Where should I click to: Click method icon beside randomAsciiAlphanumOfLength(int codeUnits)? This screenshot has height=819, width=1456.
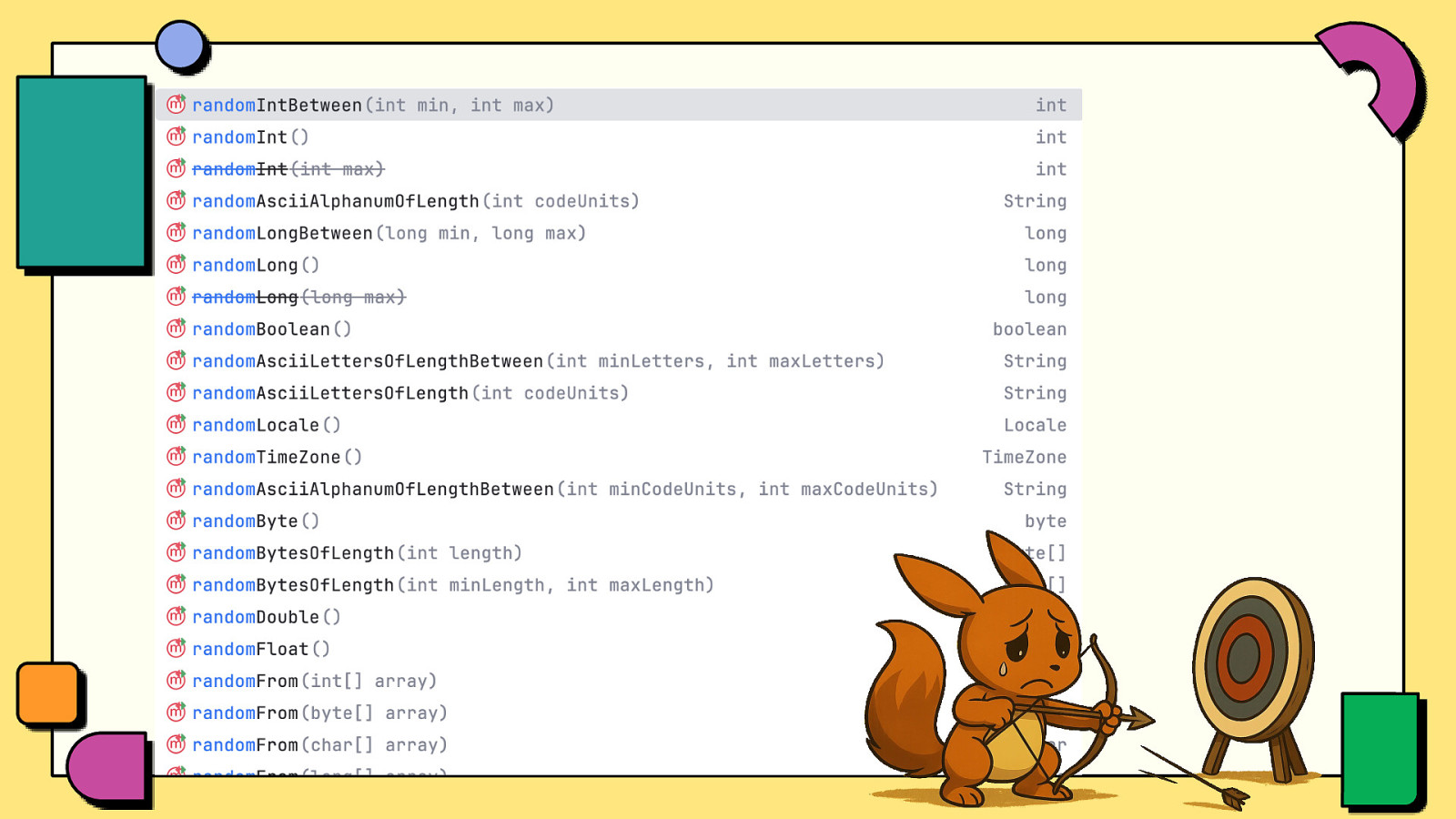176,200
